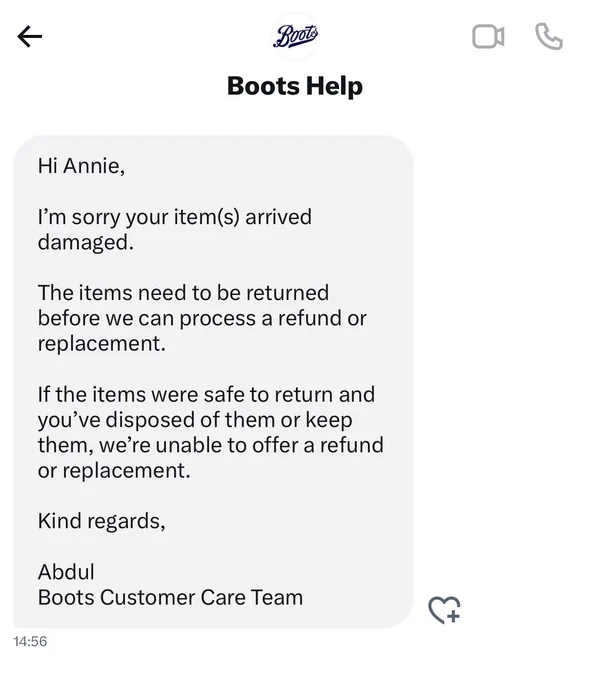The image size is (591, 680).
Task: Add a heart reaction to the message
Action: [x=444, y=610]
